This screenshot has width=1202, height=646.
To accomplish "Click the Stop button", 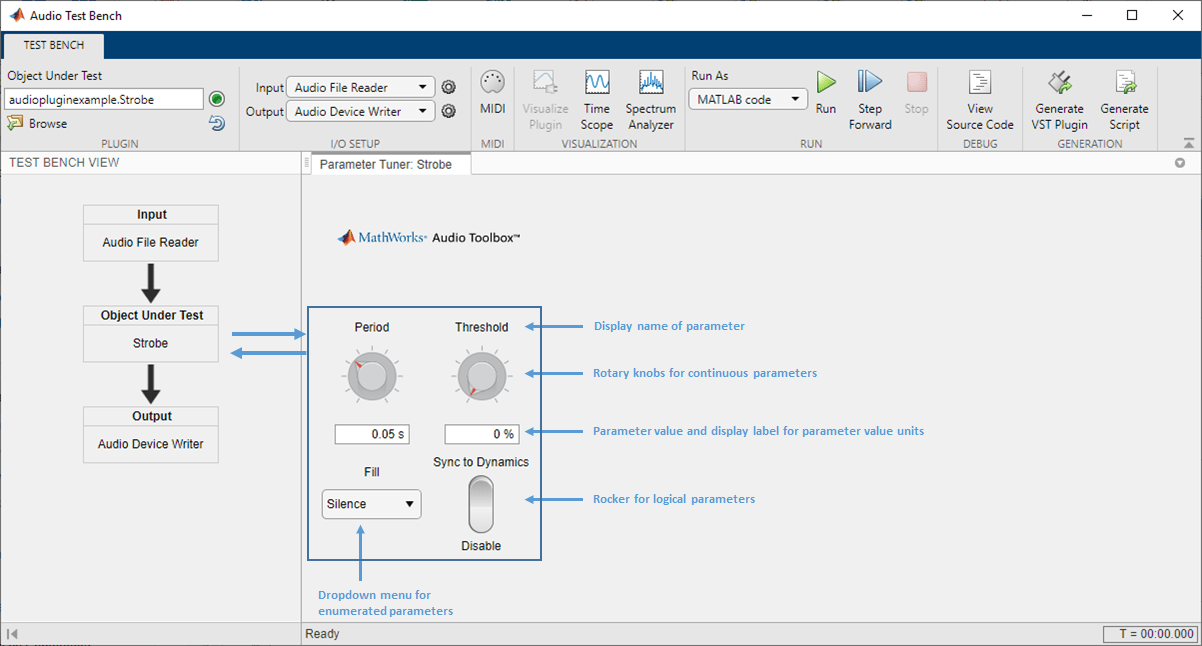I will (x=916, y=93).
